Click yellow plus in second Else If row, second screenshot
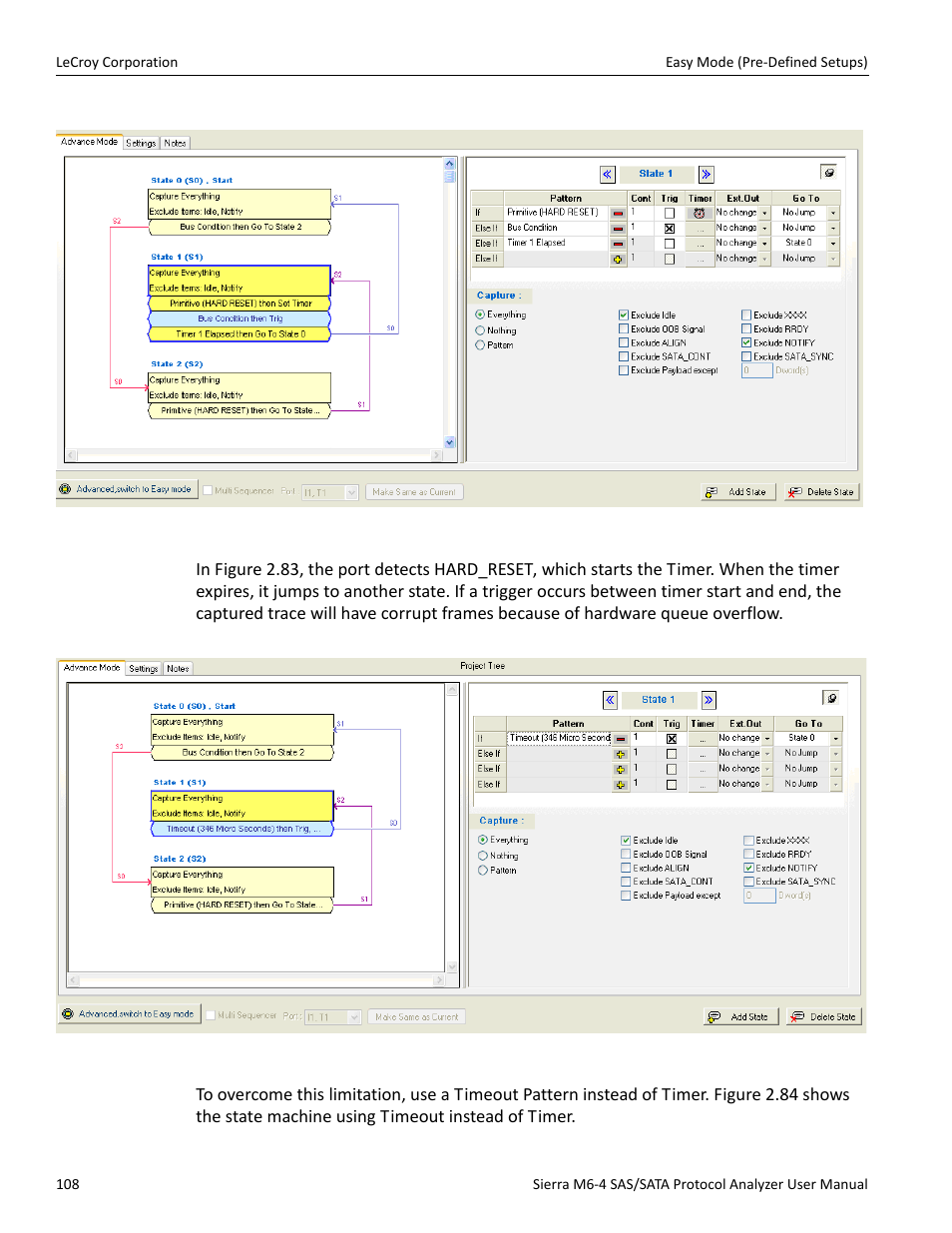 621,769
